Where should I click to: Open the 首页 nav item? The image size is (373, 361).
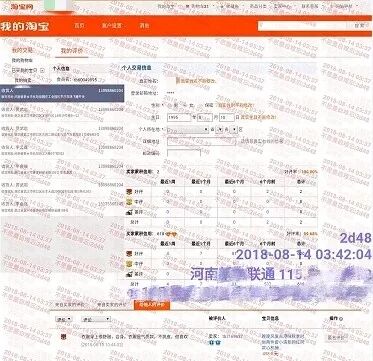coord(79,26)
